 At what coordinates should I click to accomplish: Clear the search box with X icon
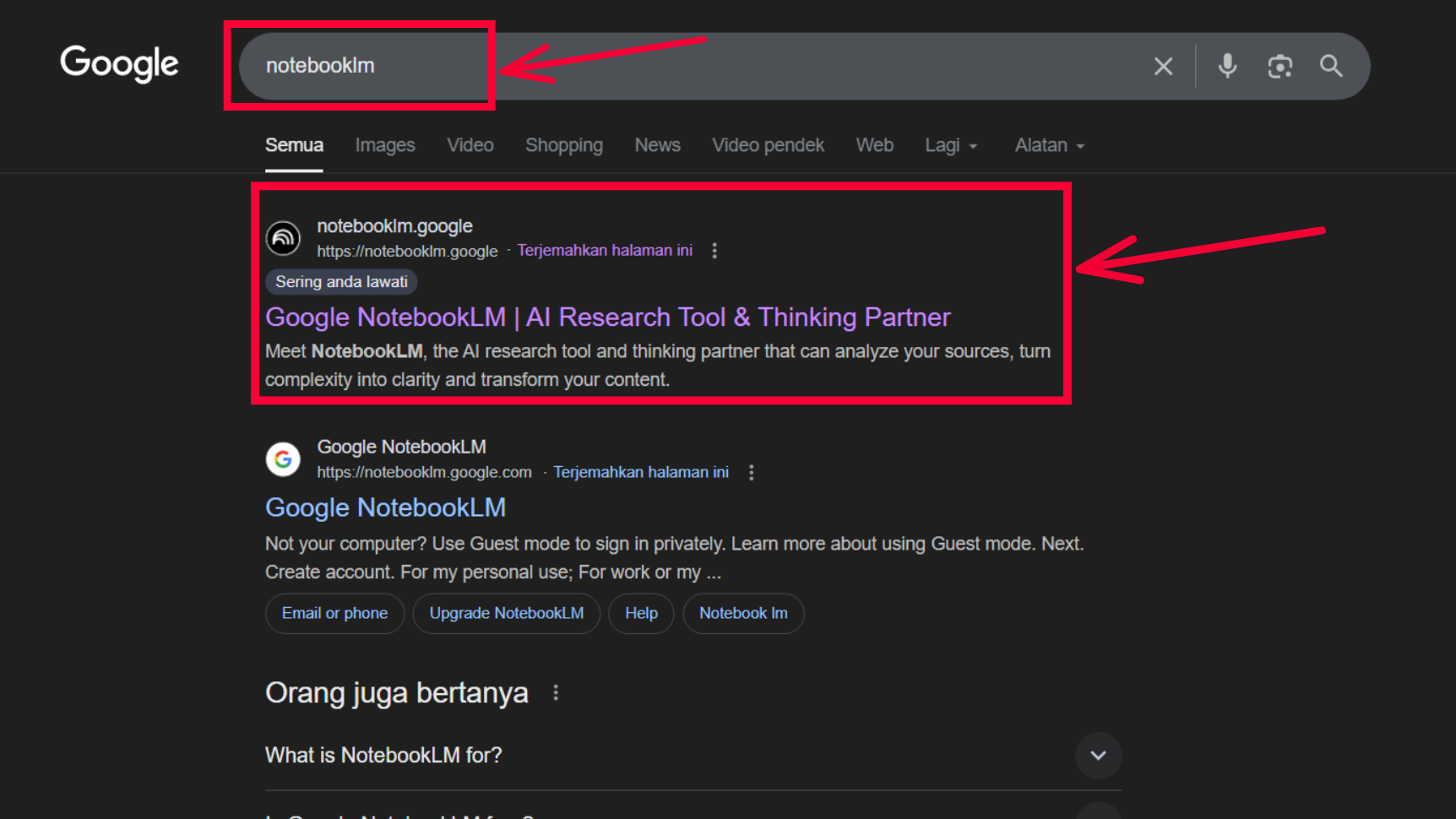click(1163, 66)
